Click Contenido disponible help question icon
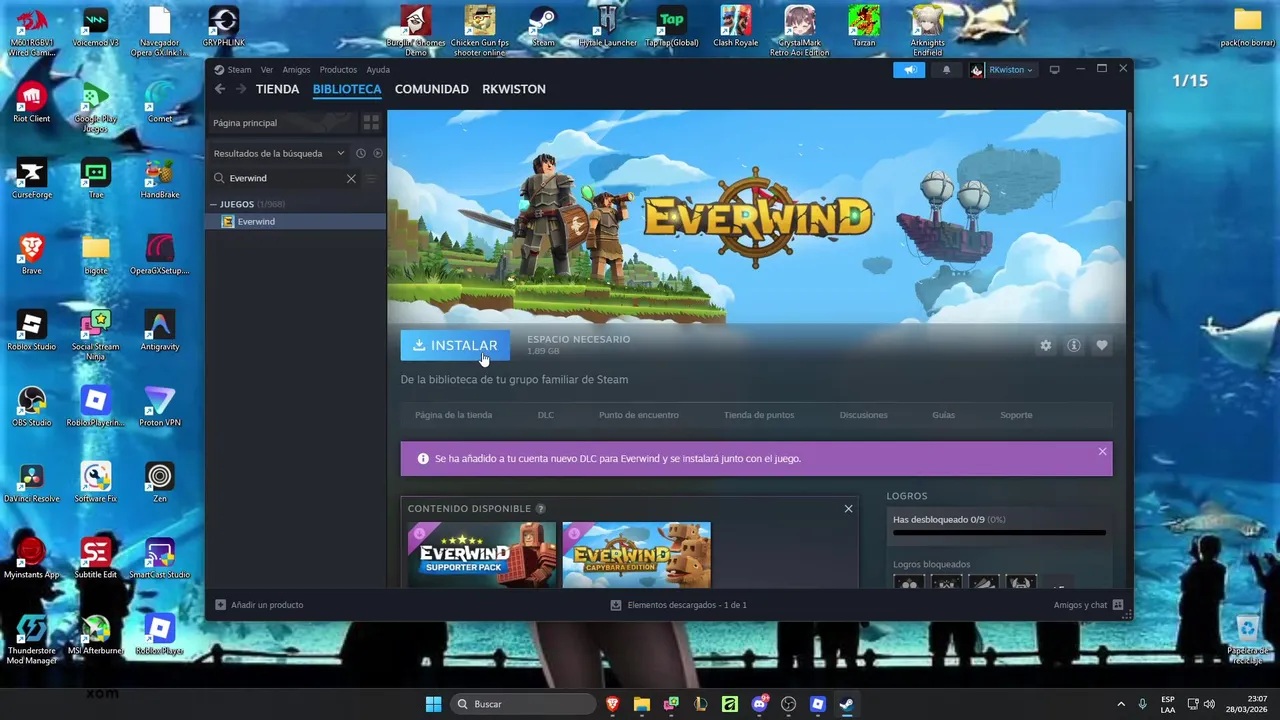The image size is (1280, 720). (541, 509)
